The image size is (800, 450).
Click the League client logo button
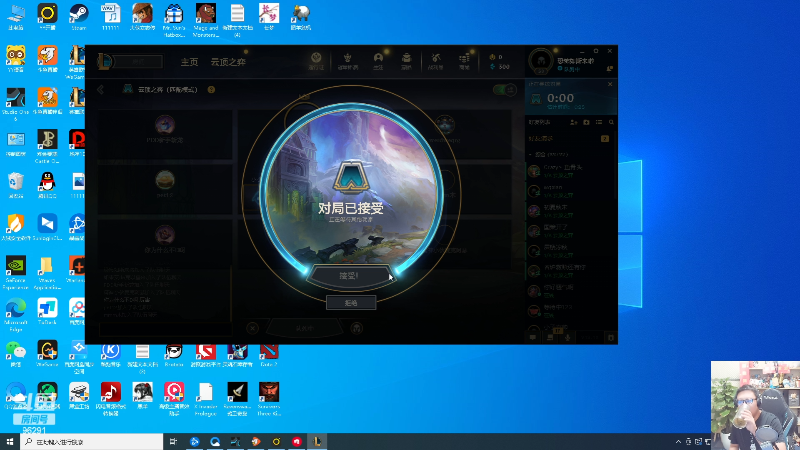tap(105, 62)
